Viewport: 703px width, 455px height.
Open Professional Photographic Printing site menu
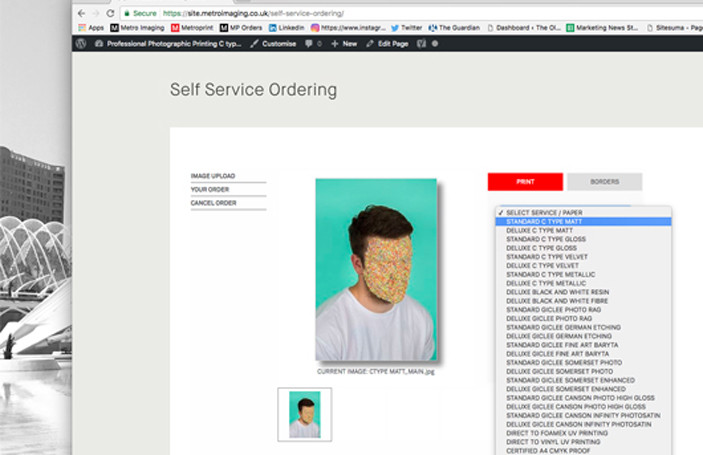pyautogui.click(x=168, y=43)
